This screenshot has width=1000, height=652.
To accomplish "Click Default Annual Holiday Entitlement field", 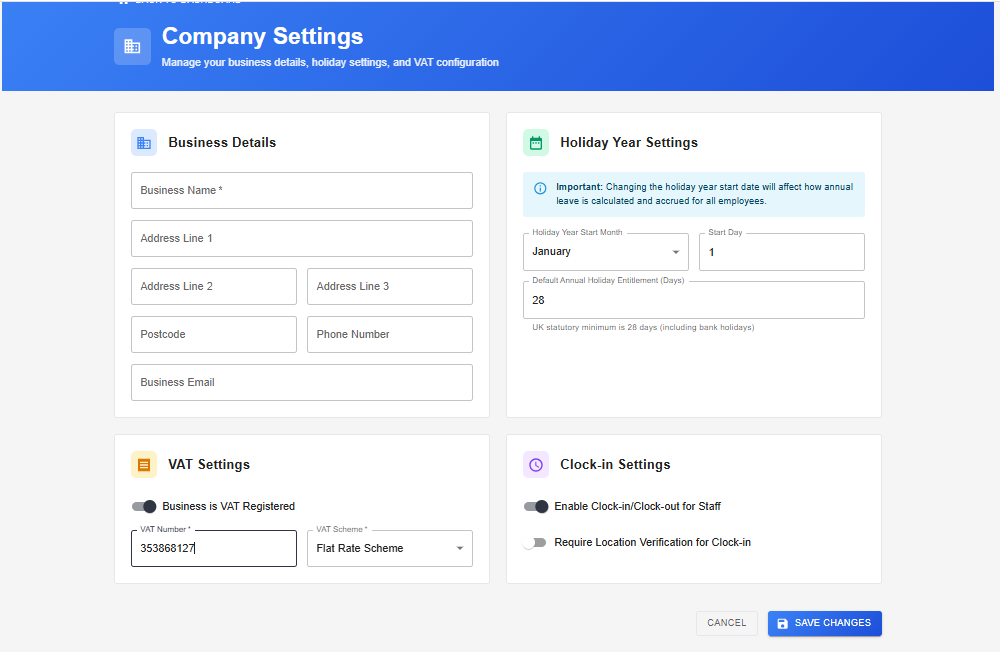I will (x=694, y=300).
